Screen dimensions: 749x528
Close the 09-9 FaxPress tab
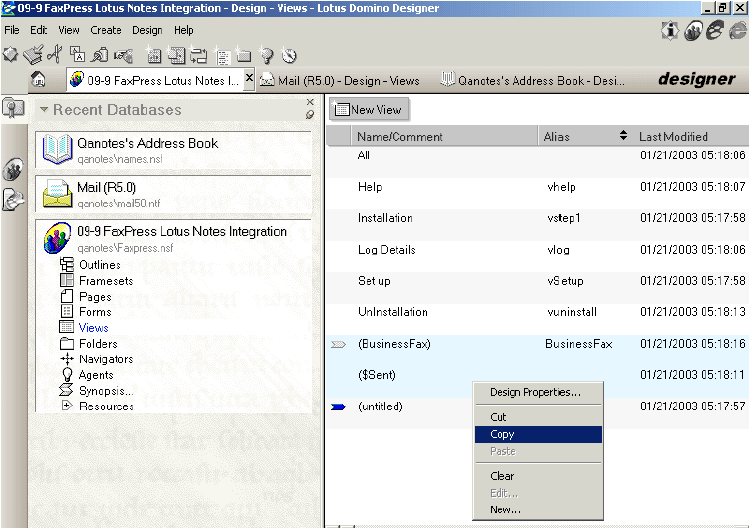click(x=249, y=79)
